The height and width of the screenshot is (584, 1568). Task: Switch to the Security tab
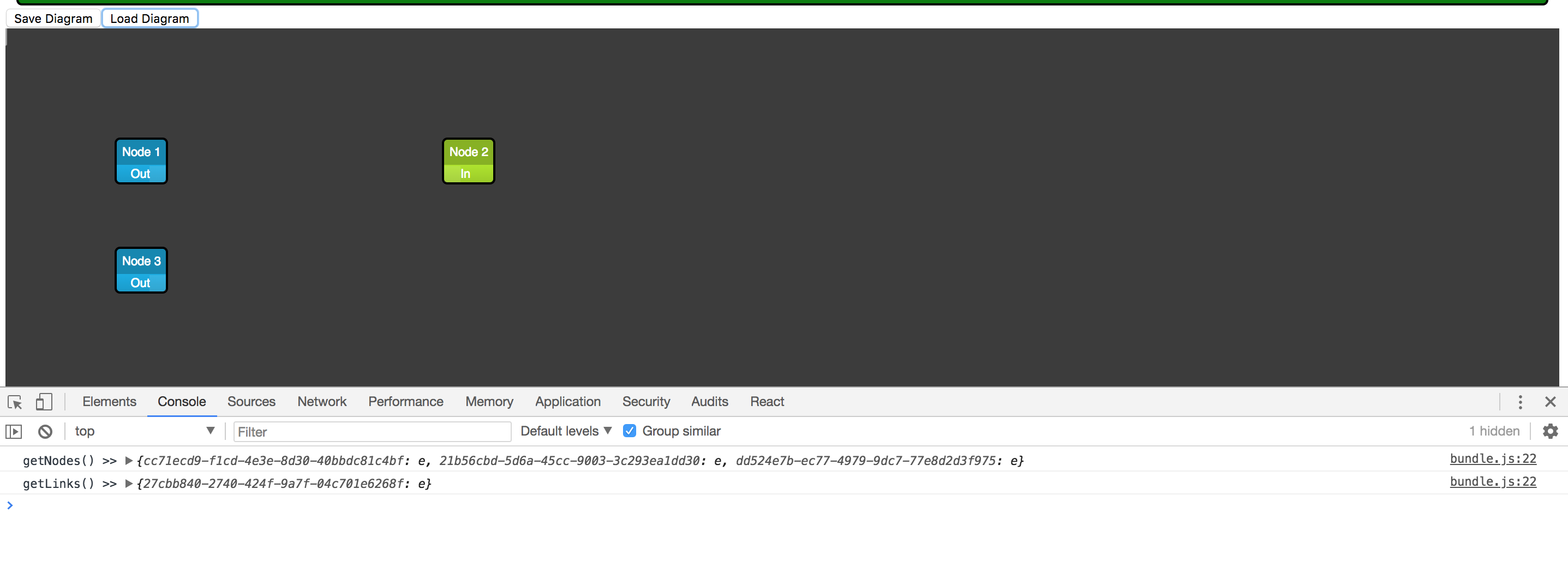pyautogui.click(x=646, y=402)
